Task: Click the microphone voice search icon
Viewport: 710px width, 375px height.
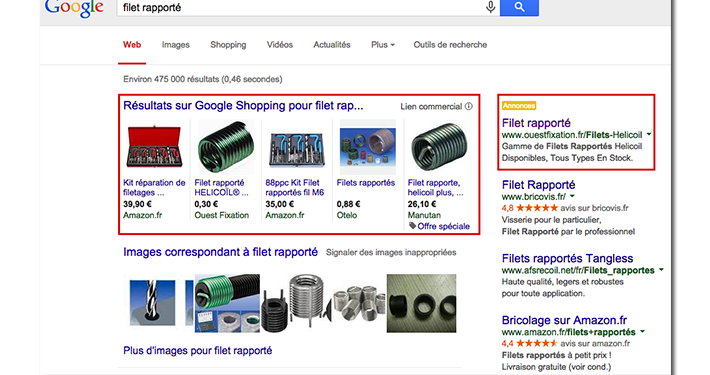Action: pos(490,7)
